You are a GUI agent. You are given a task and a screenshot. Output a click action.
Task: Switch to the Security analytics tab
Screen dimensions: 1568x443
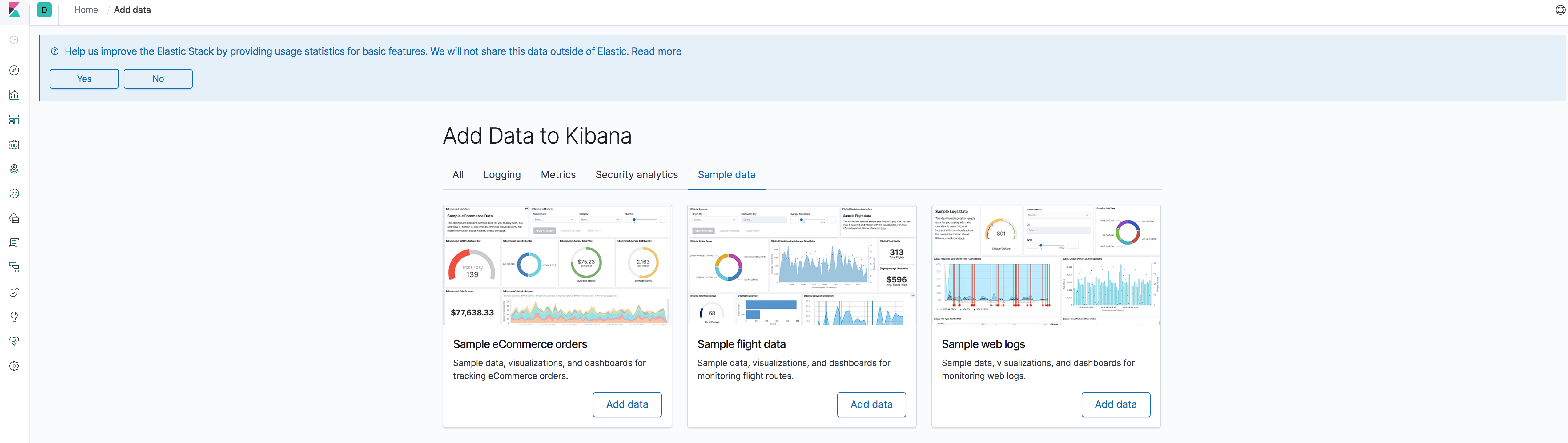coord(637,174)
